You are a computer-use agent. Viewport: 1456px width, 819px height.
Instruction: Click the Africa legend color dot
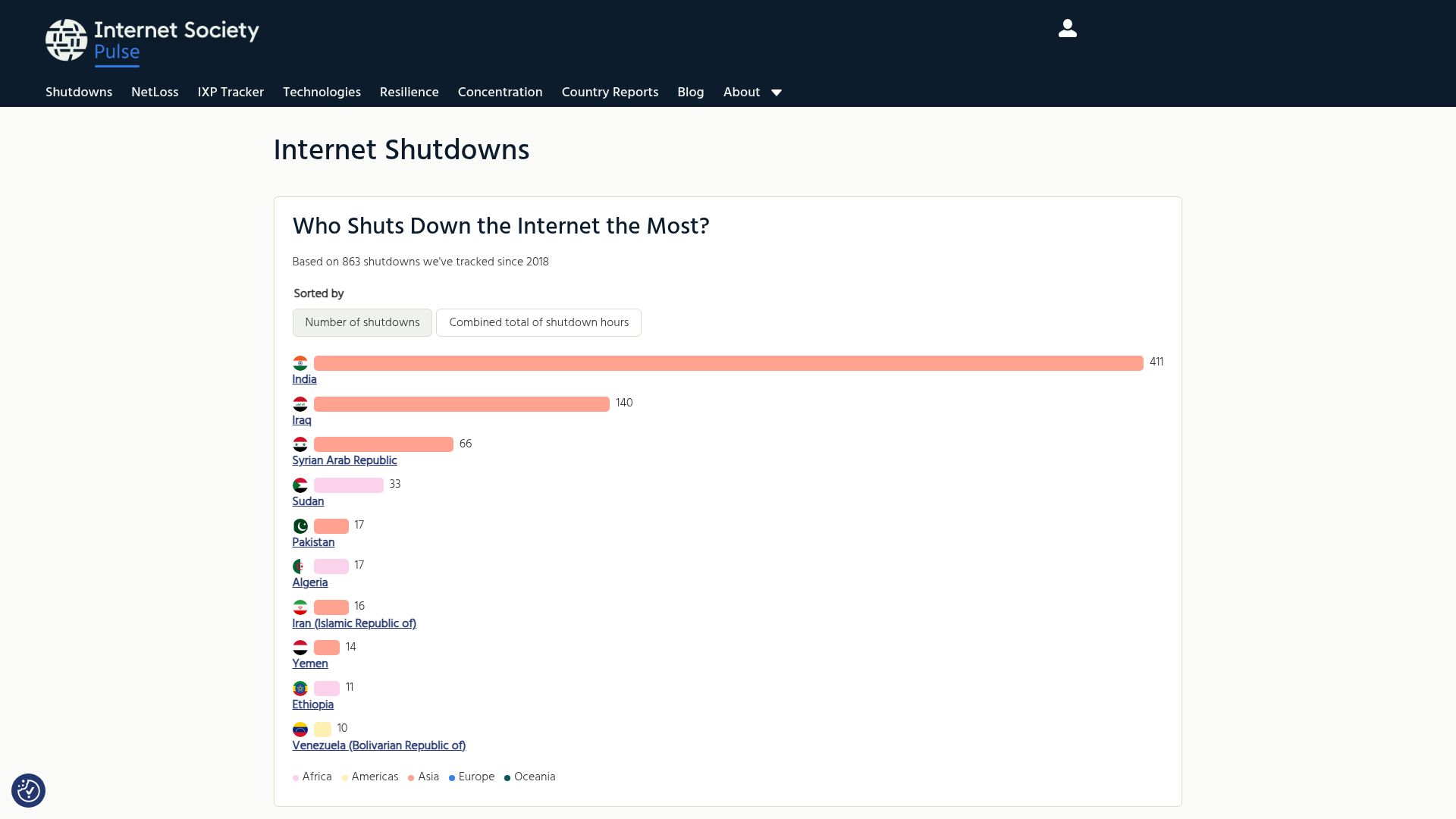(296, 777)
